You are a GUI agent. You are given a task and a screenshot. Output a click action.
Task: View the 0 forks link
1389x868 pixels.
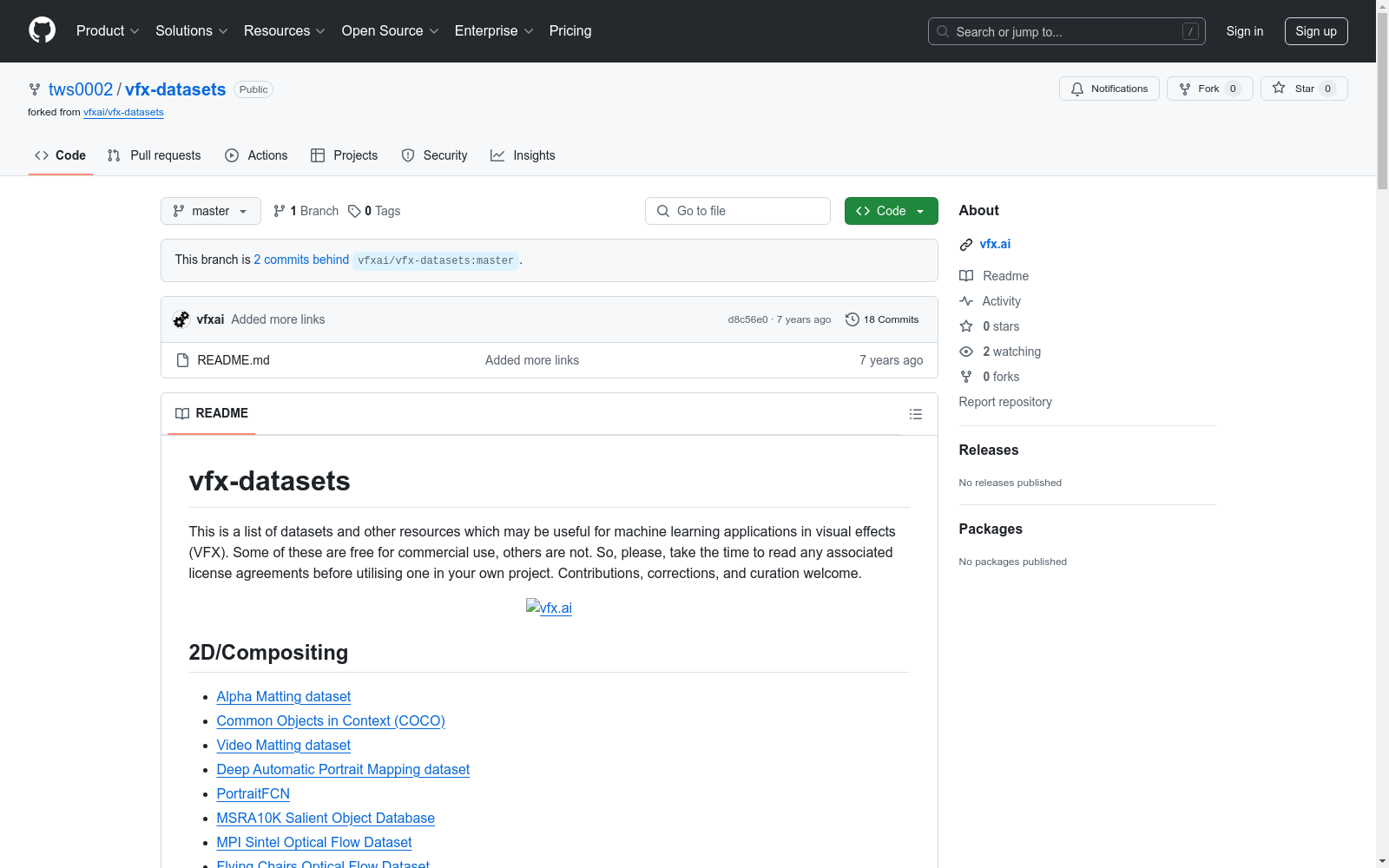[990, 377]
